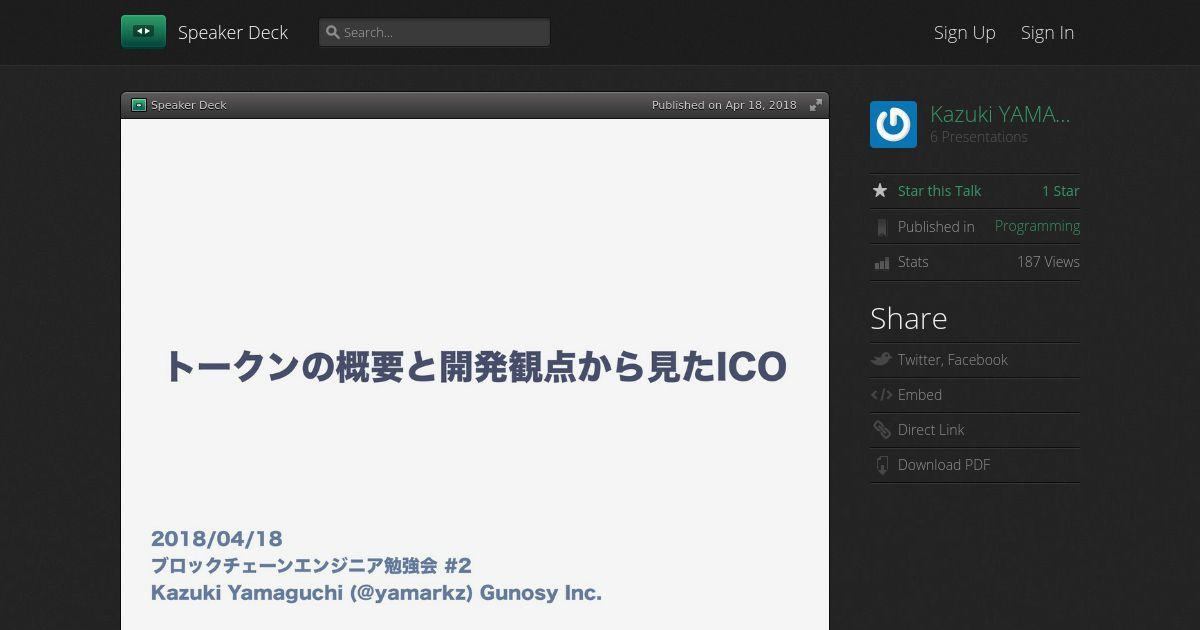Open Kazuki YAMA... author avatar

(893, 125)
